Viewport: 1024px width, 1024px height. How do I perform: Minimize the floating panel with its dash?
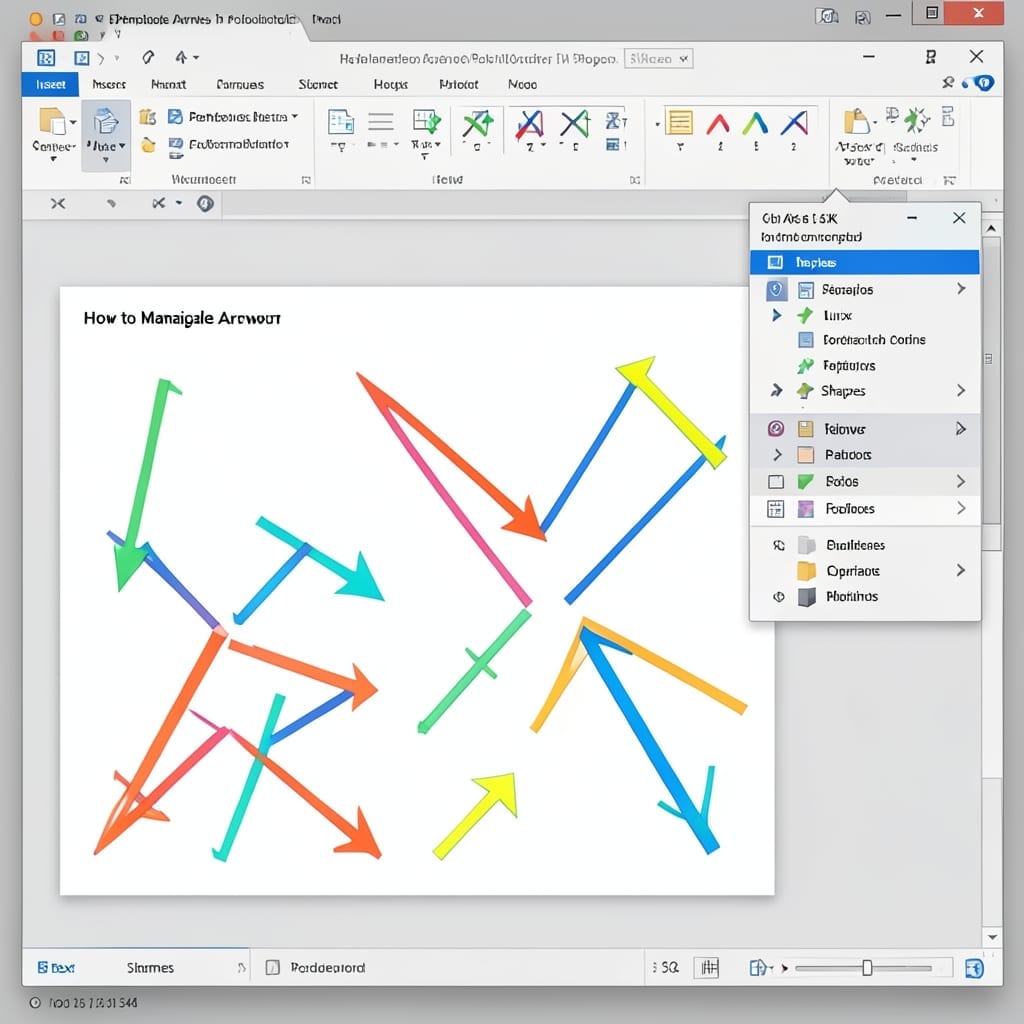tap(912, 218)
